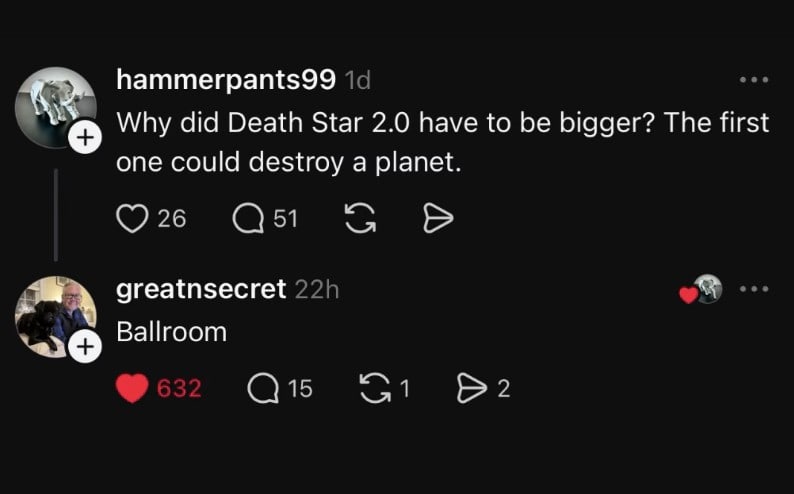The height and width of the screenshot is (494, 794).
Task: Share greatnsecret's Ballroom reply
Action: [468, 388]
